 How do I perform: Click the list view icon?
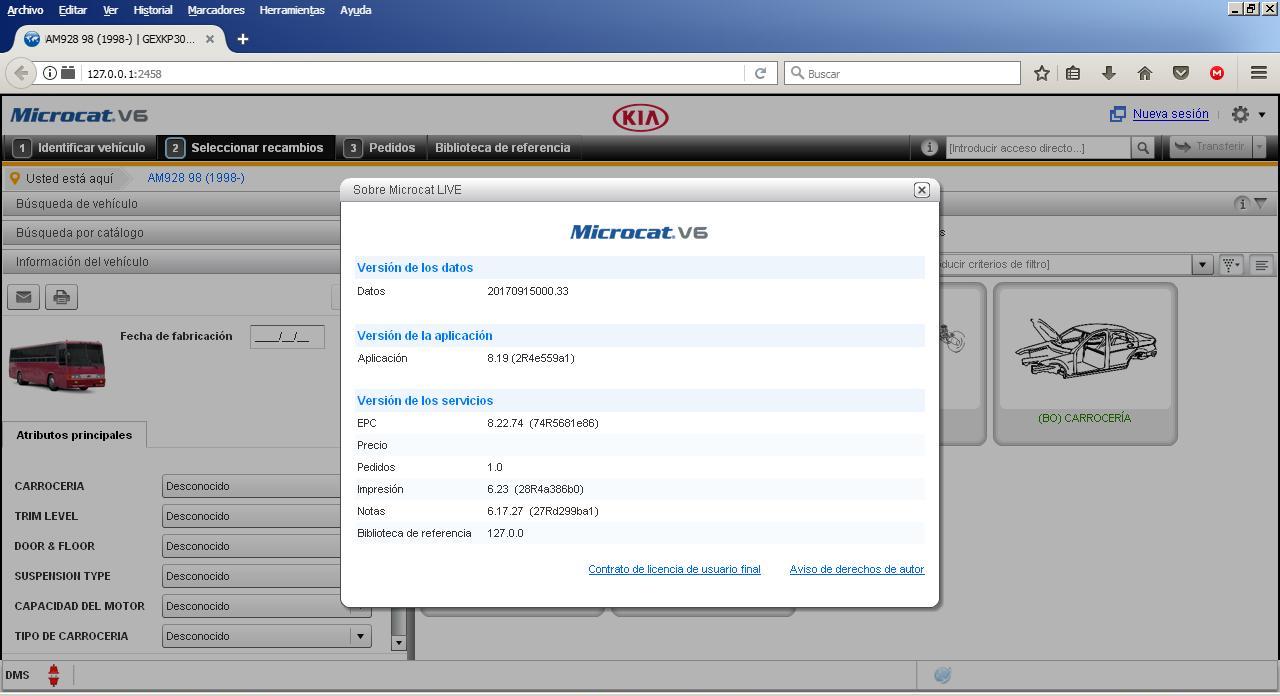pyautogui.click(x=1261, y=265)
